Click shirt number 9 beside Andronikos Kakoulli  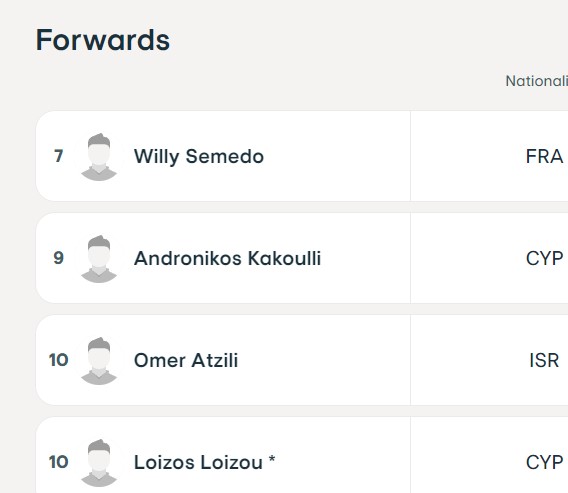point(59,258)
